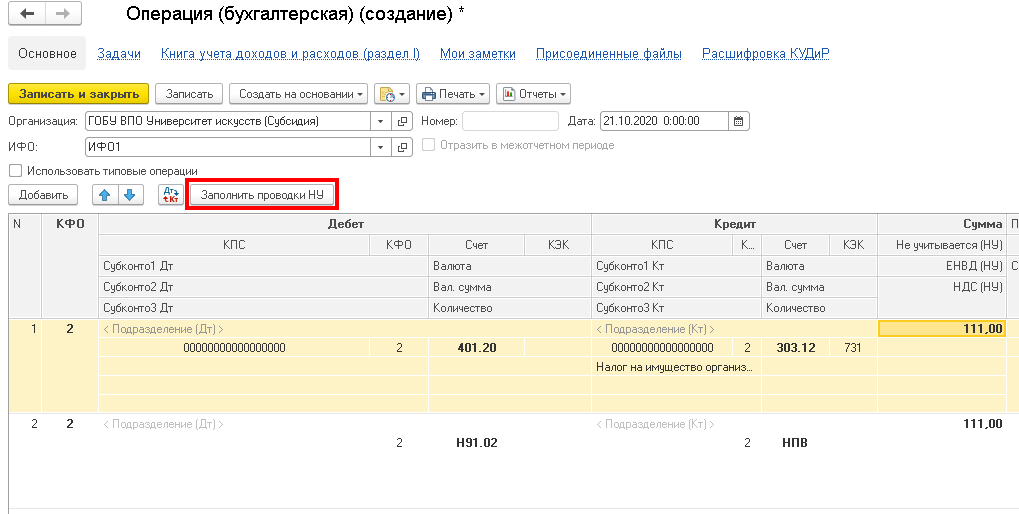This screenshot has width=1019, height=514.
Task: Click Подразделение (Кт) in row 1
Action: coord(655,329)
